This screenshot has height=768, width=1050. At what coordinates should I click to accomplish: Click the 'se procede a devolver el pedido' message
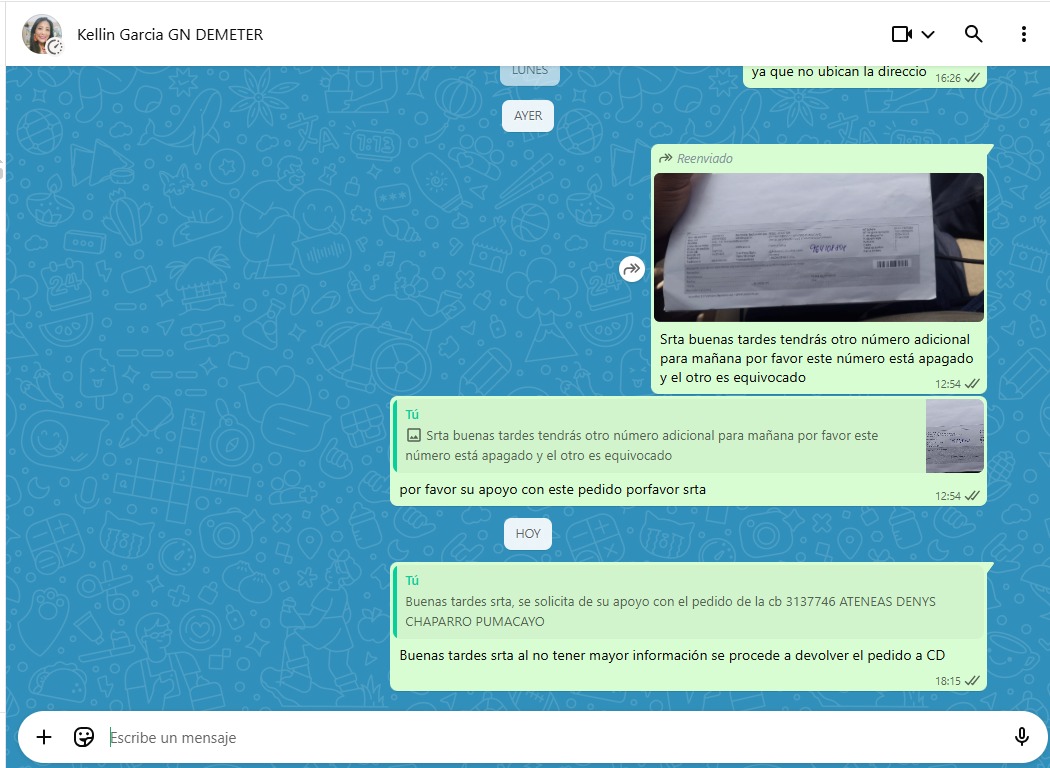coord(672,656)
